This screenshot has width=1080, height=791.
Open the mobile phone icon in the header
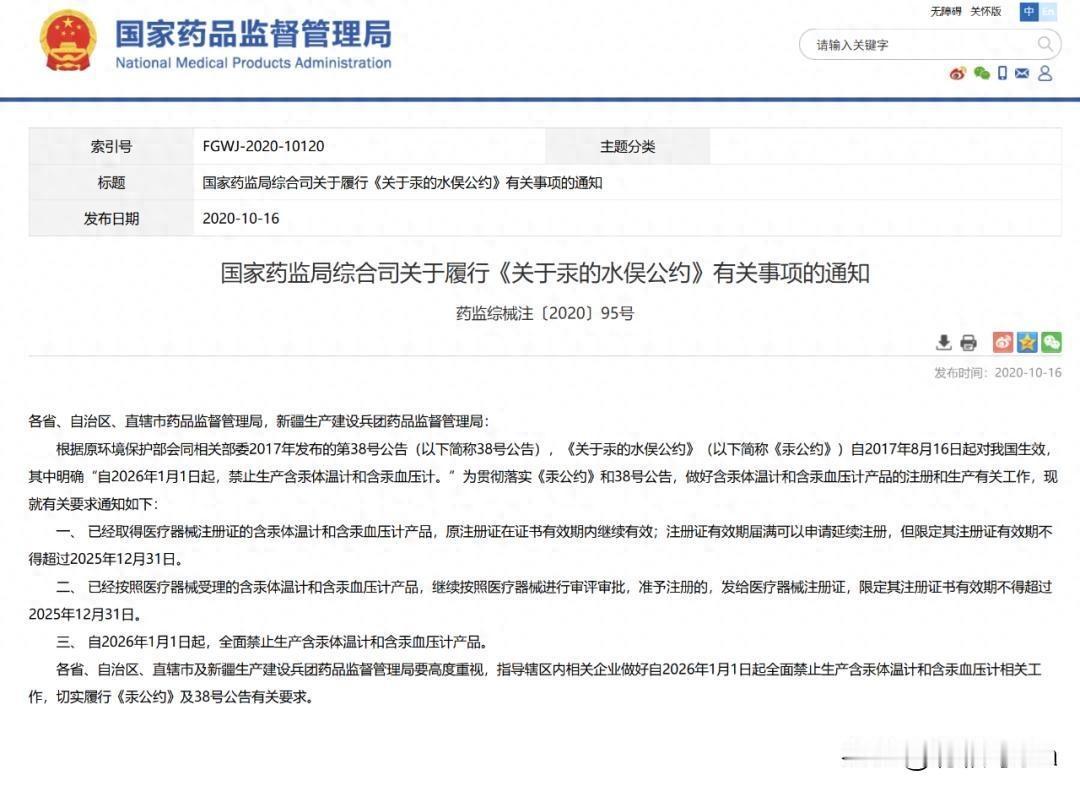pyautogui.click(x=1002, y=73)
